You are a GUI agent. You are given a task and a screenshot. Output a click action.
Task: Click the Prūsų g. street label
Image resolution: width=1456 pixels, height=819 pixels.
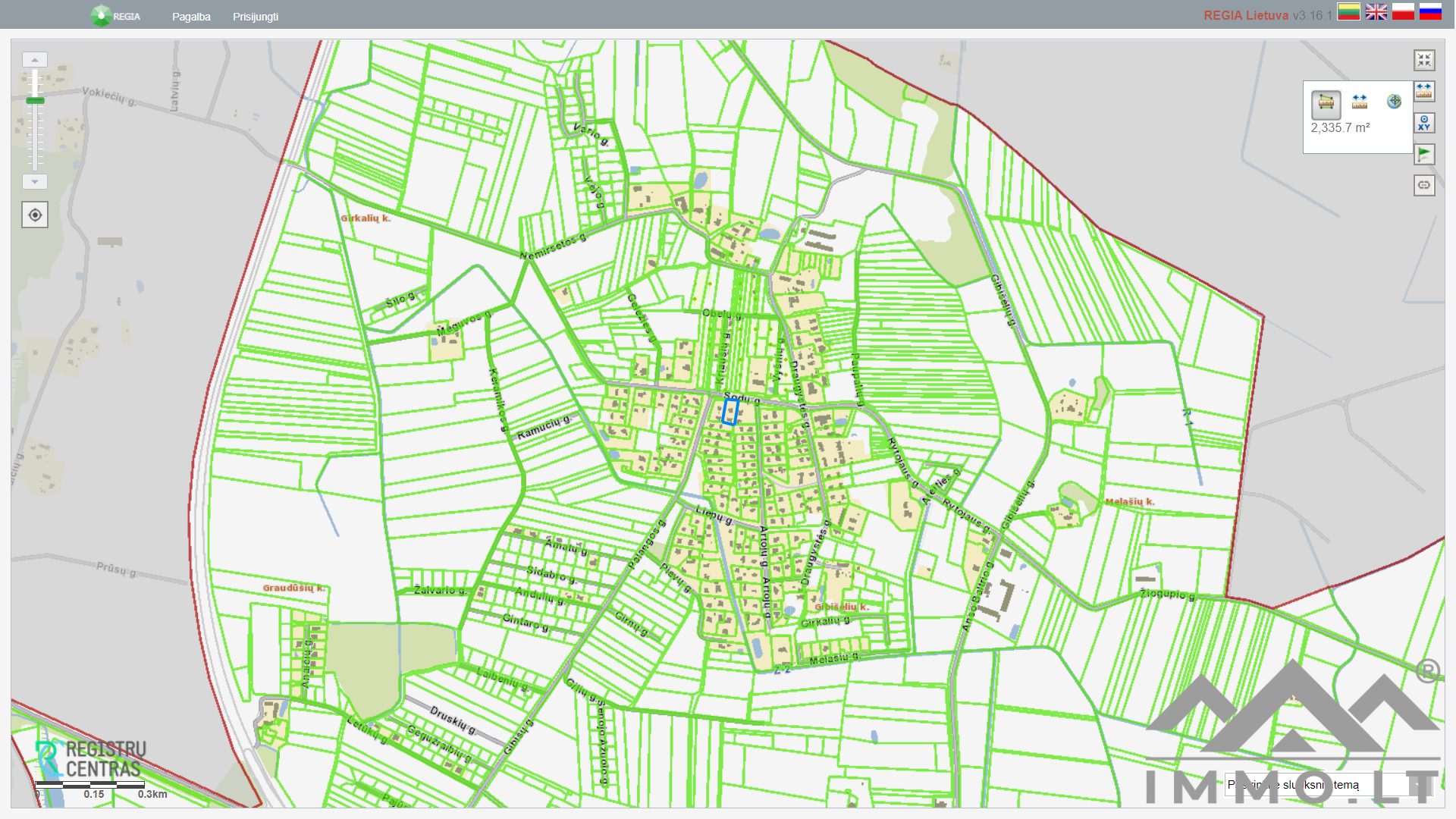coord(117,569)
